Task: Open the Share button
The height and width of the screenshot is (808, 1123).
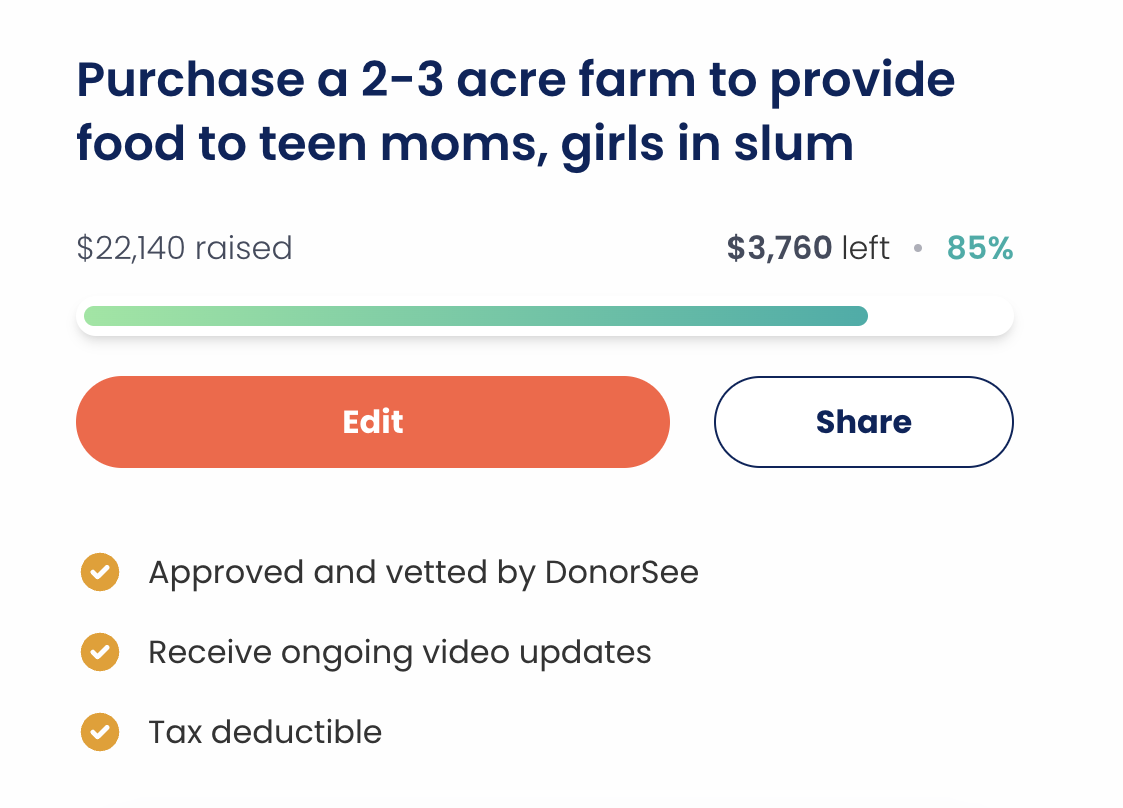Action: [x=863, y=422]
